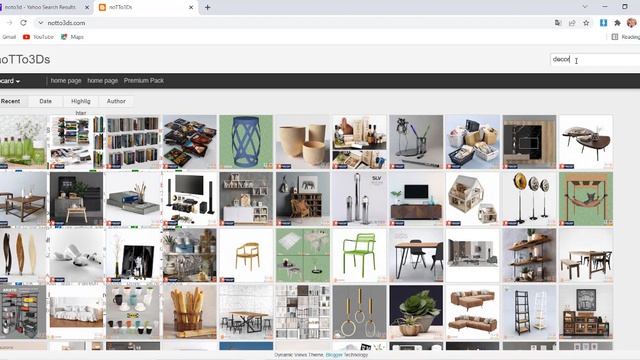Open the second 'home page' nav link
This screenshot has width=640, height=360.
point(102,81)
